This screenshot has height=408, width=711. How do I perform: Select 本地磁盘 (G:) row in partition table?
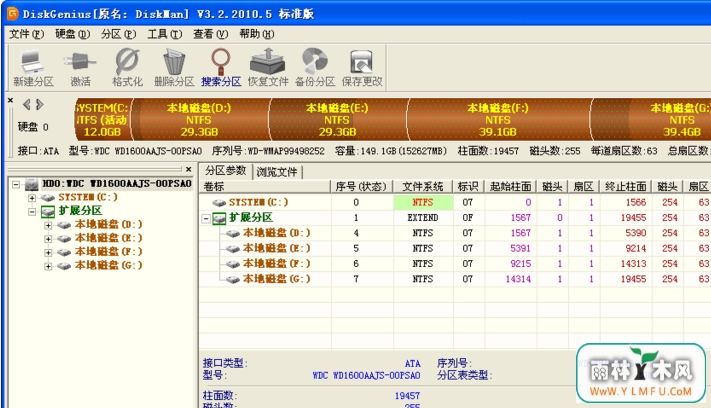point(455,279)
